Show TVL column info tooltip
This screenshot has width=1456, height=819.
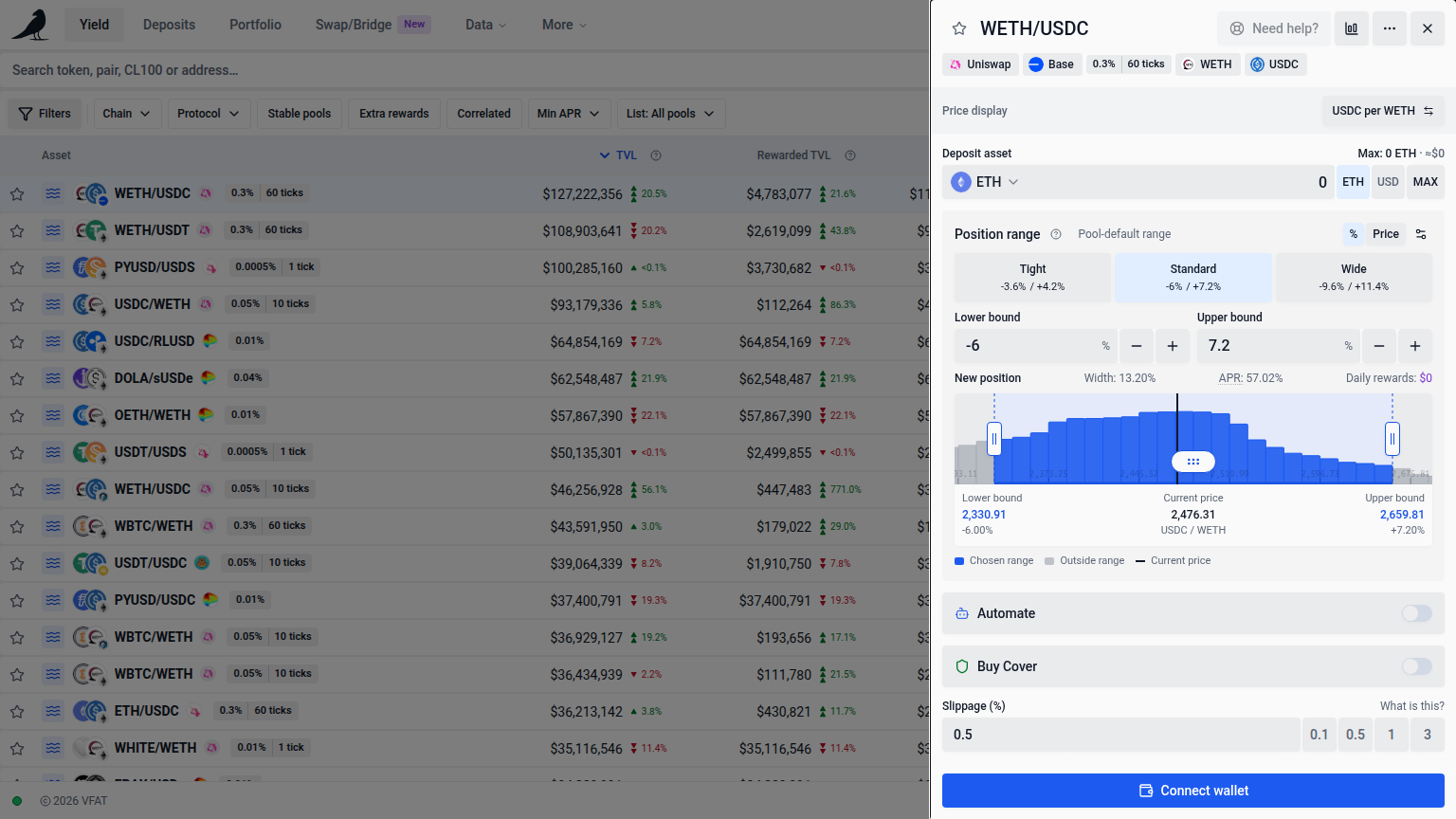[x=656, y=155]
